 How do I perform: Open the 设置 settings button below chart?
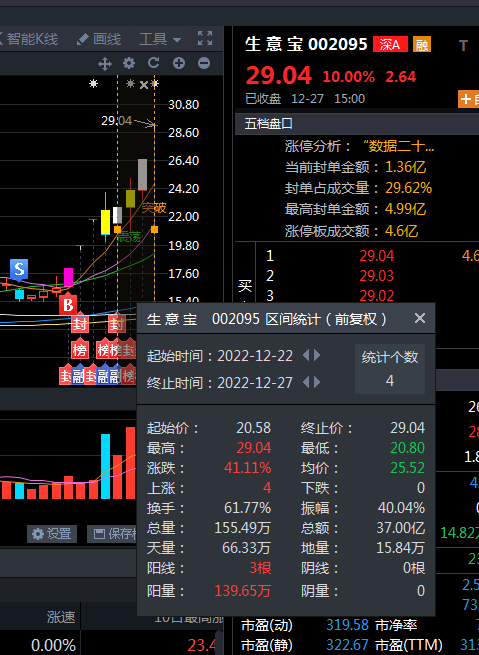(52, 534)
